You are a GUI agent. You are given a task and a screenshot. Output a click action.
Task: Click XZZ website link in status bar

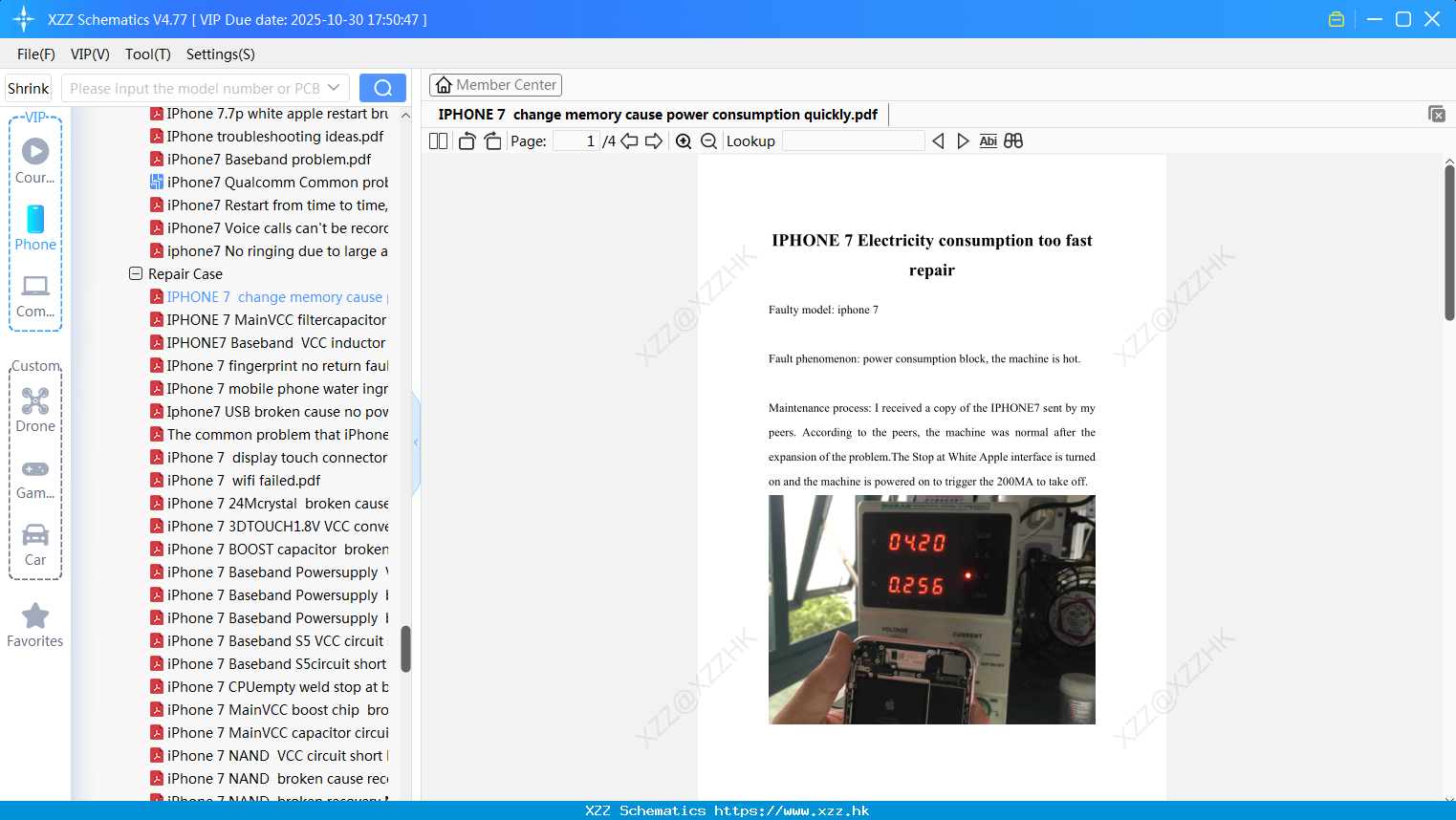click(792, 810)
